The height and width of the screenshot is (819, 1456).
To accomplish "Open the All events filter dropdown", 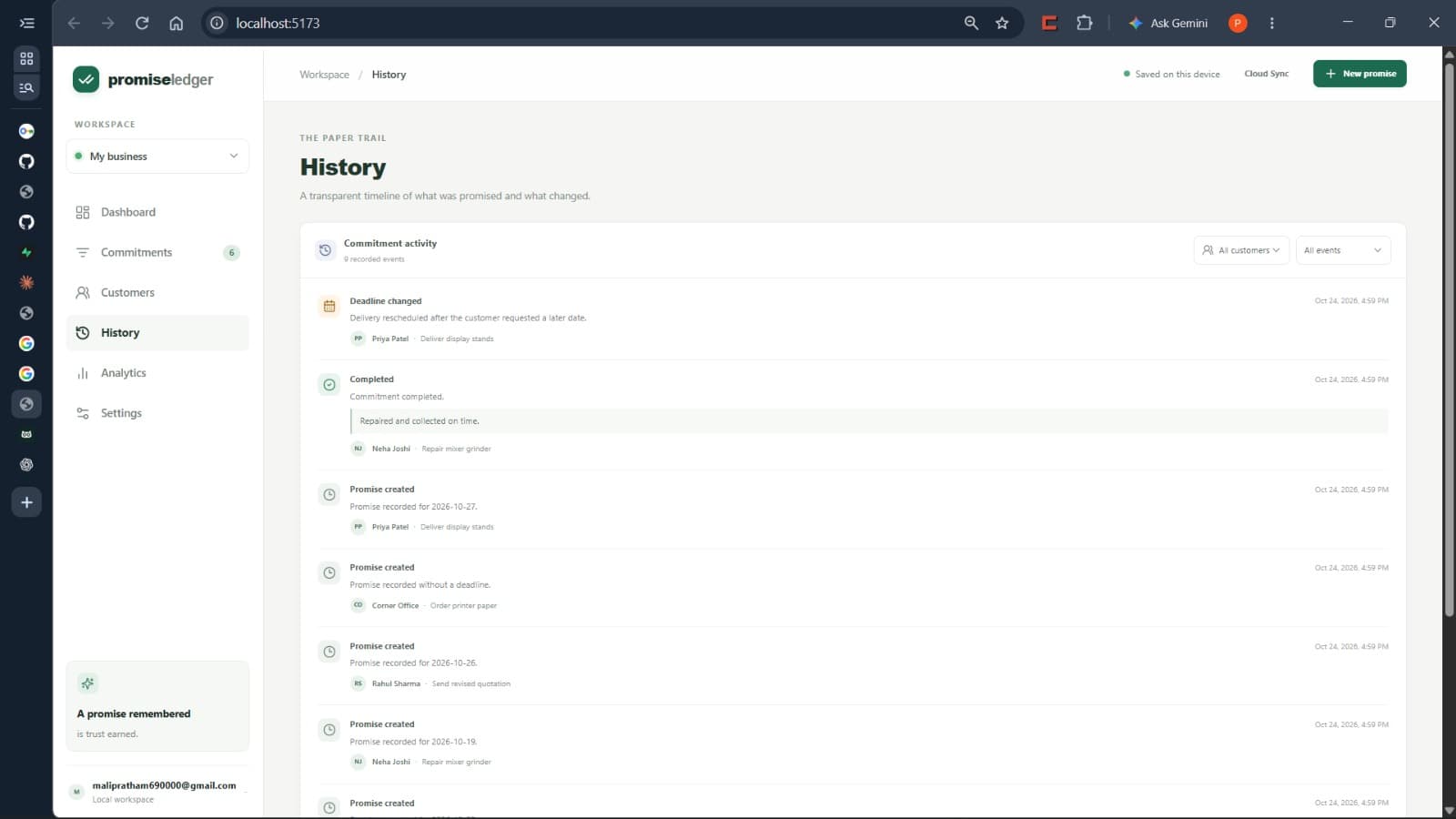I will coord(1343,250).
